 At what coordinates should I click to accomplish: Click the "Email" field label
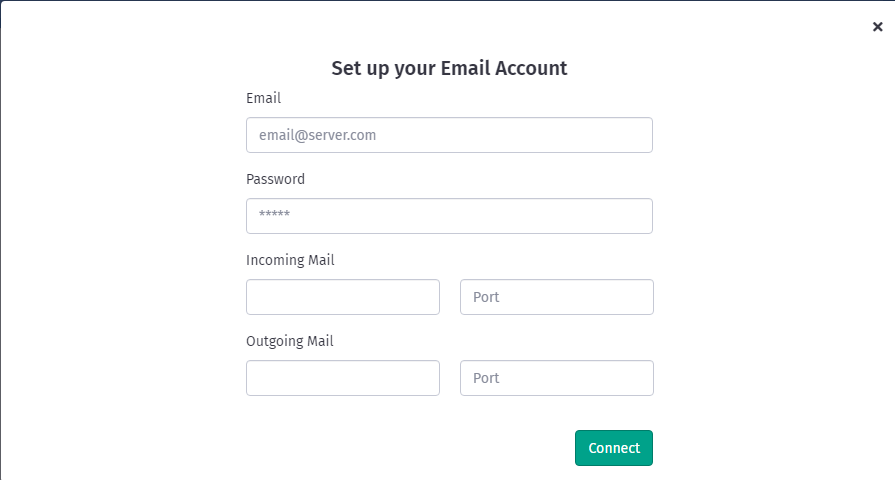click(263, 98)
